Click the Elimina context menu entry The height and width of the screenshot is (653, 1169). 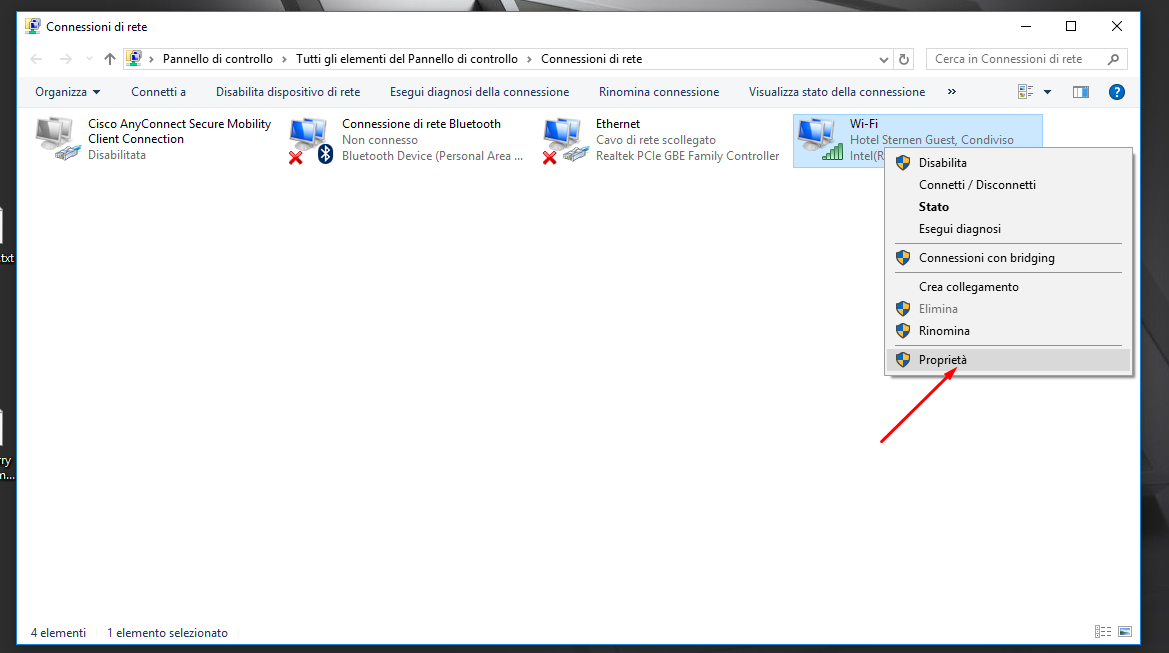tap(1009, 309)
